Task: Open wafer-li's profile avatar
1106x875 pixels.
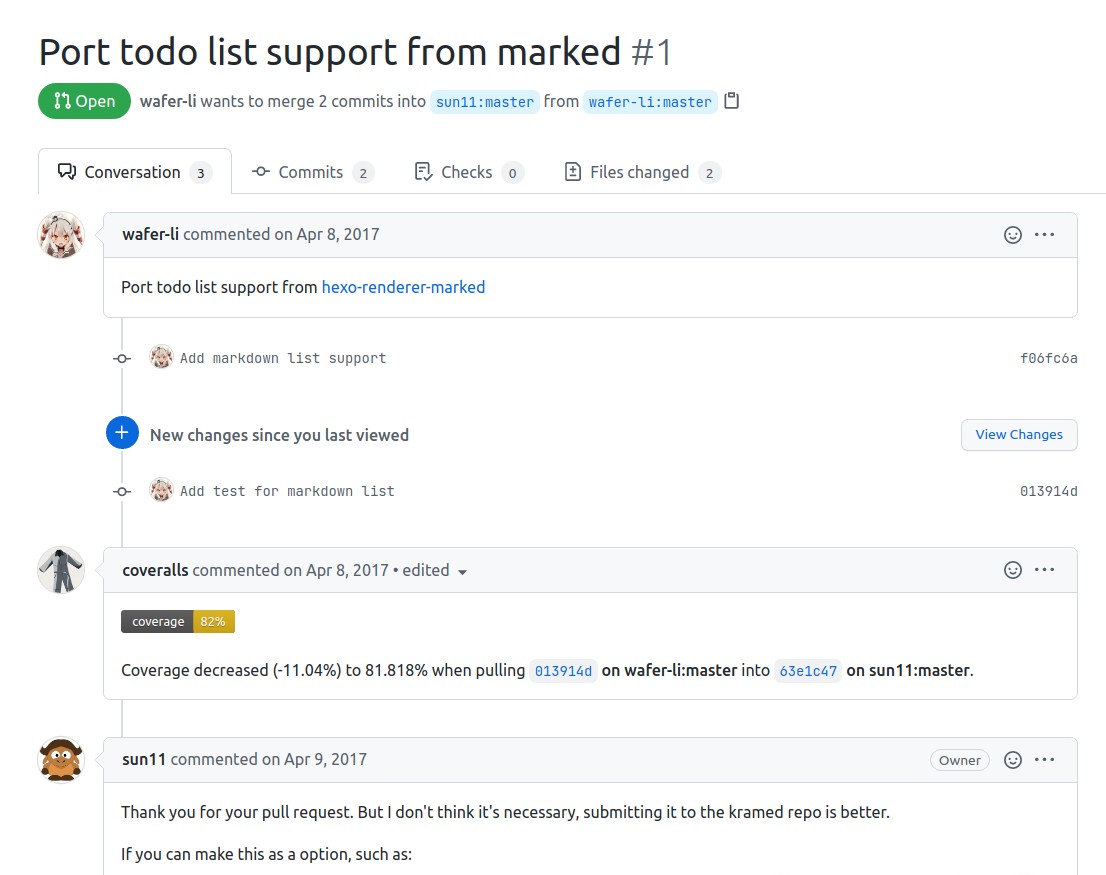Action: tap(61, 236)
